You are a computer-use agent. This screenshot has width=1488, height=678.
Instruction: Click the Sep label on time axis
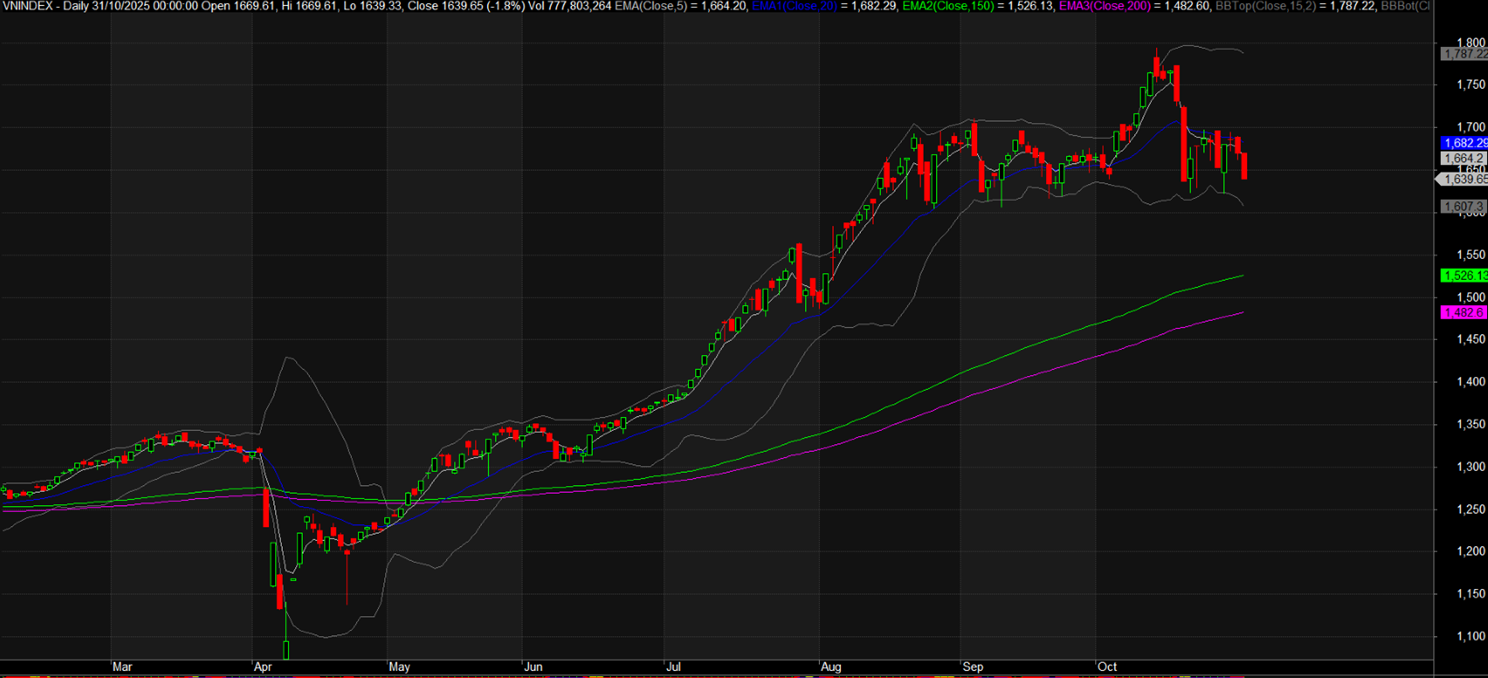(971, 666)
